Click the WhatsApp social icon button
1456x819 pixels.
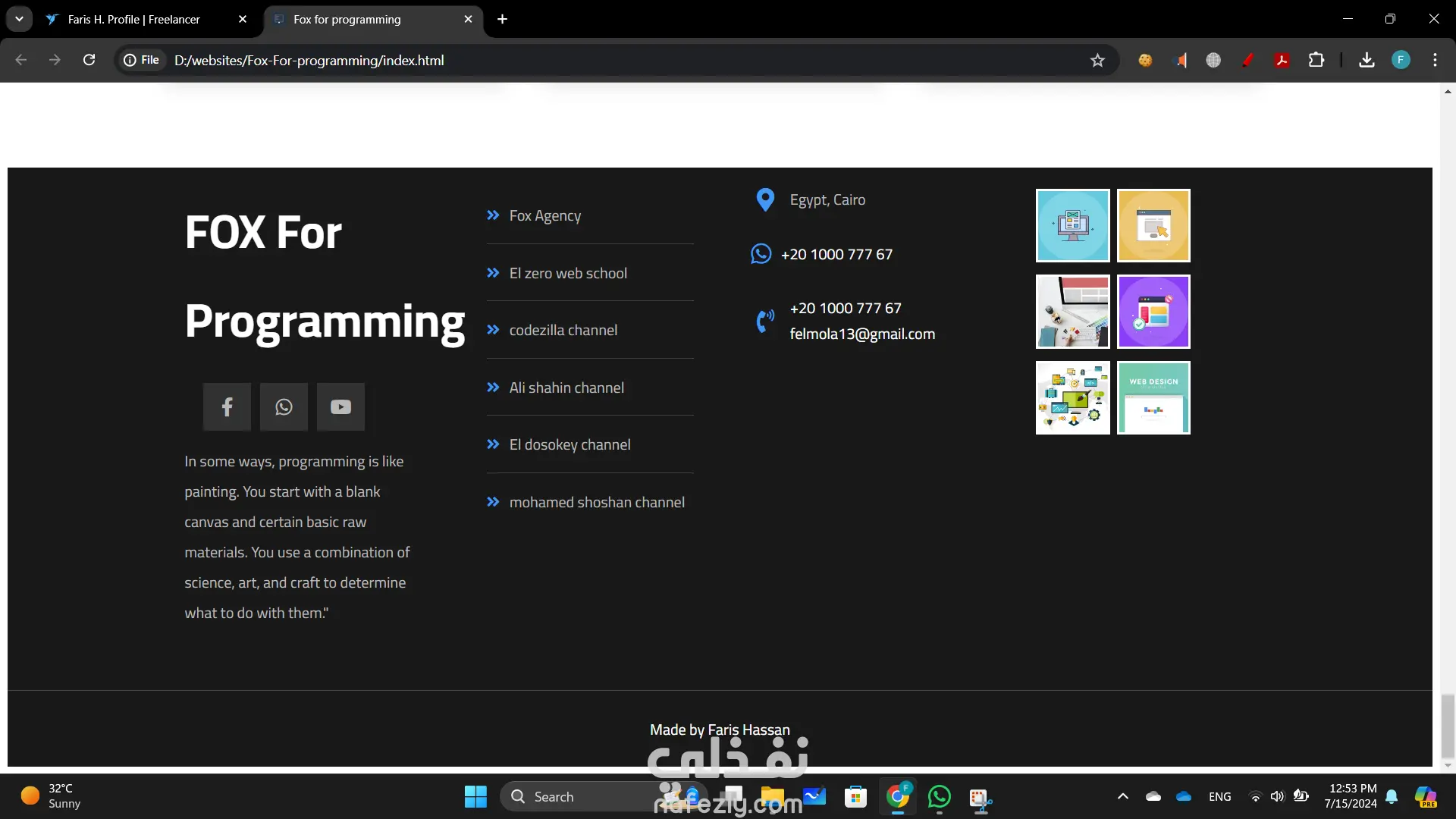[x=284, y=407]
